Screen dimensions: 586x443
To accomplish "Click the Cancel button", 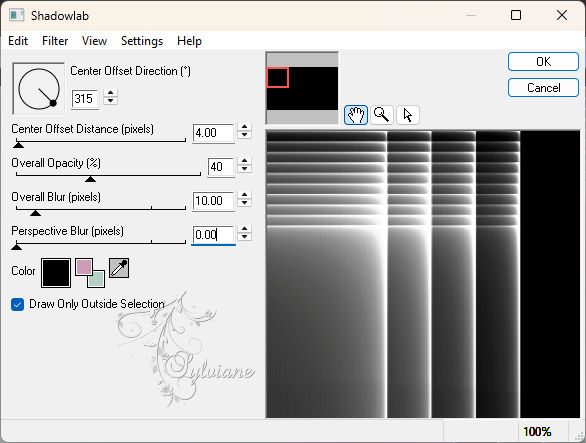I will [x=543, y=88].
